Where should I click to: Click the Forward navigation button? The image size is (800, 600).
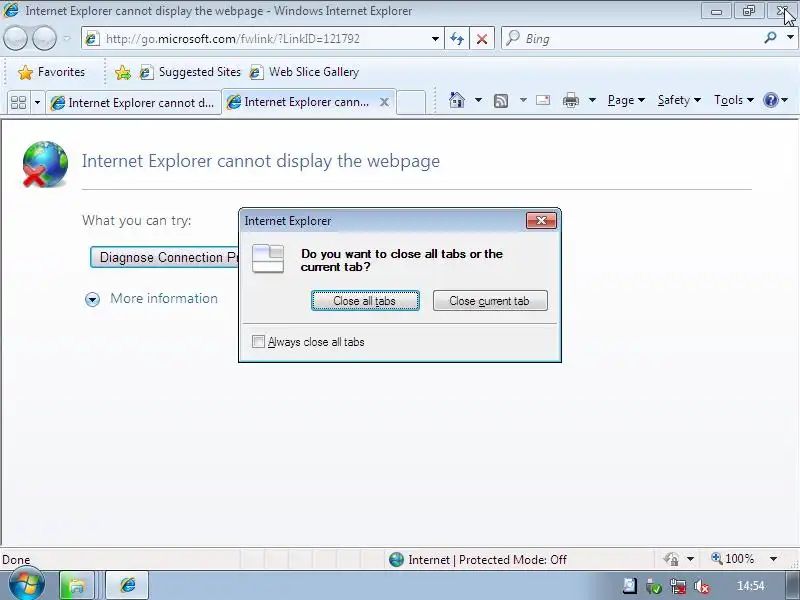[x=44, y=38]
